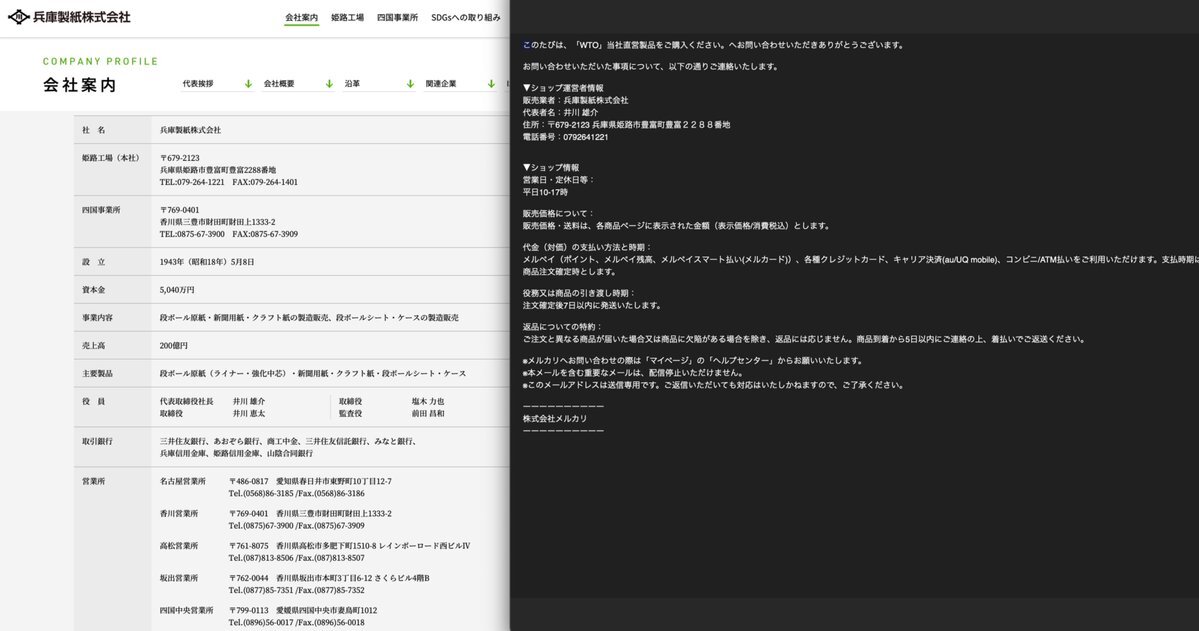Select the 設立 row label
The image size is (1199, 631).
click(x=94, y=262)
